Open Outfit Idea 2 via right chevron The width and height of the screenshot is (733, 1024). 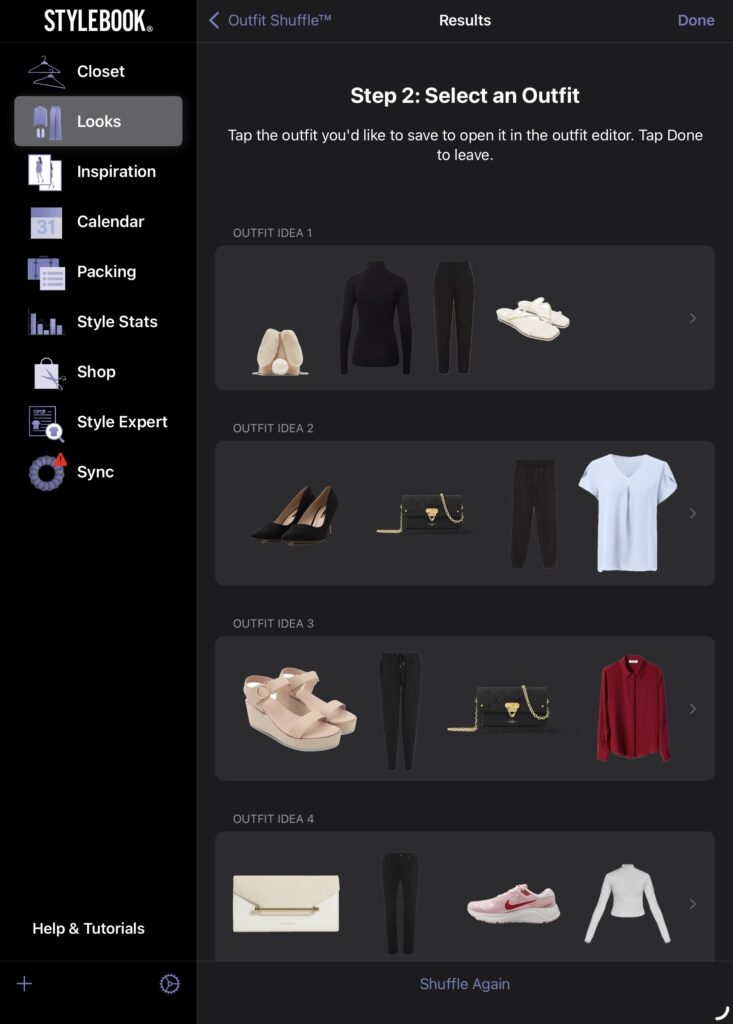(693, 513)
